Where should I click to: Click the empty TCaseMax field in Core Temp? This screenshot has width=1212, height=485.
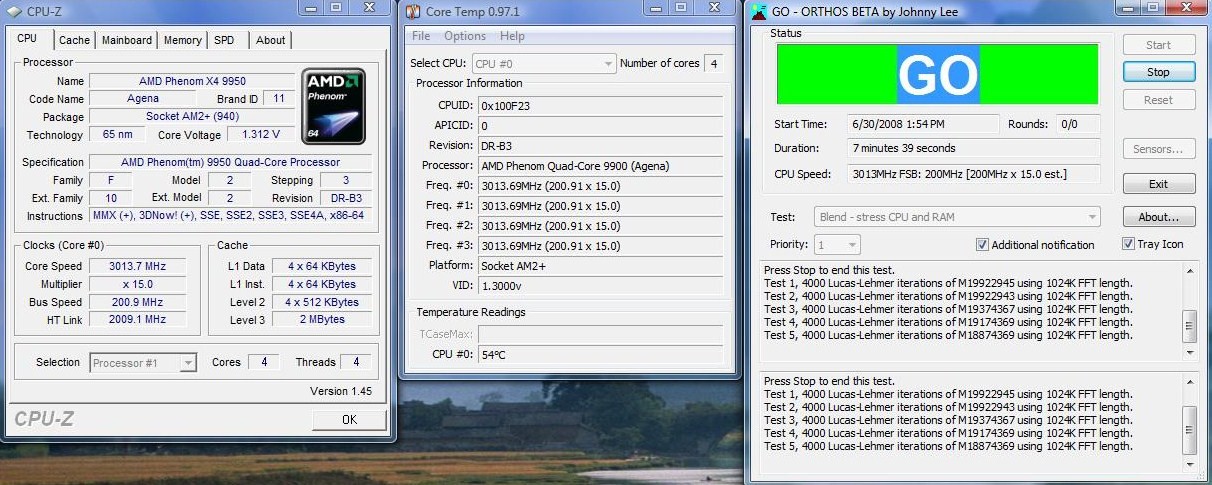[600, 334]
